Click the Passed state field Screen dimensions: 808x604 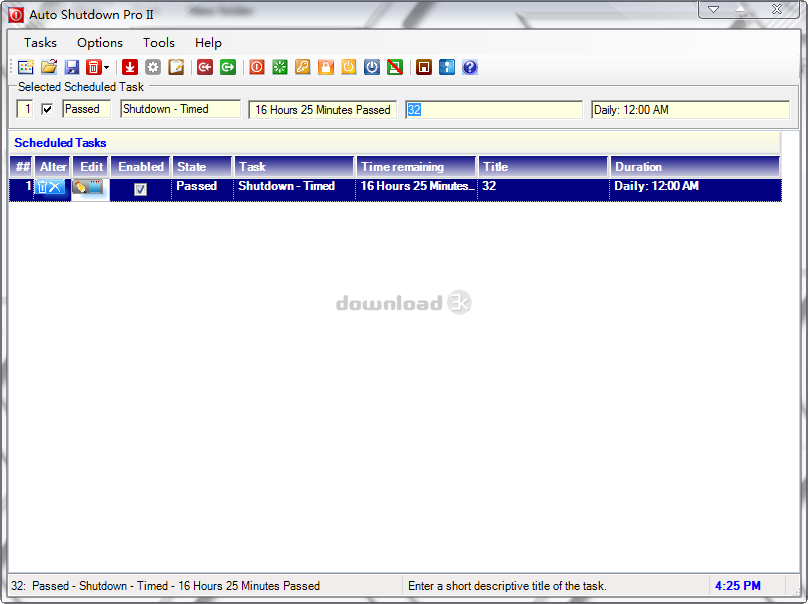pyautogui.click(x=87, y=109)
